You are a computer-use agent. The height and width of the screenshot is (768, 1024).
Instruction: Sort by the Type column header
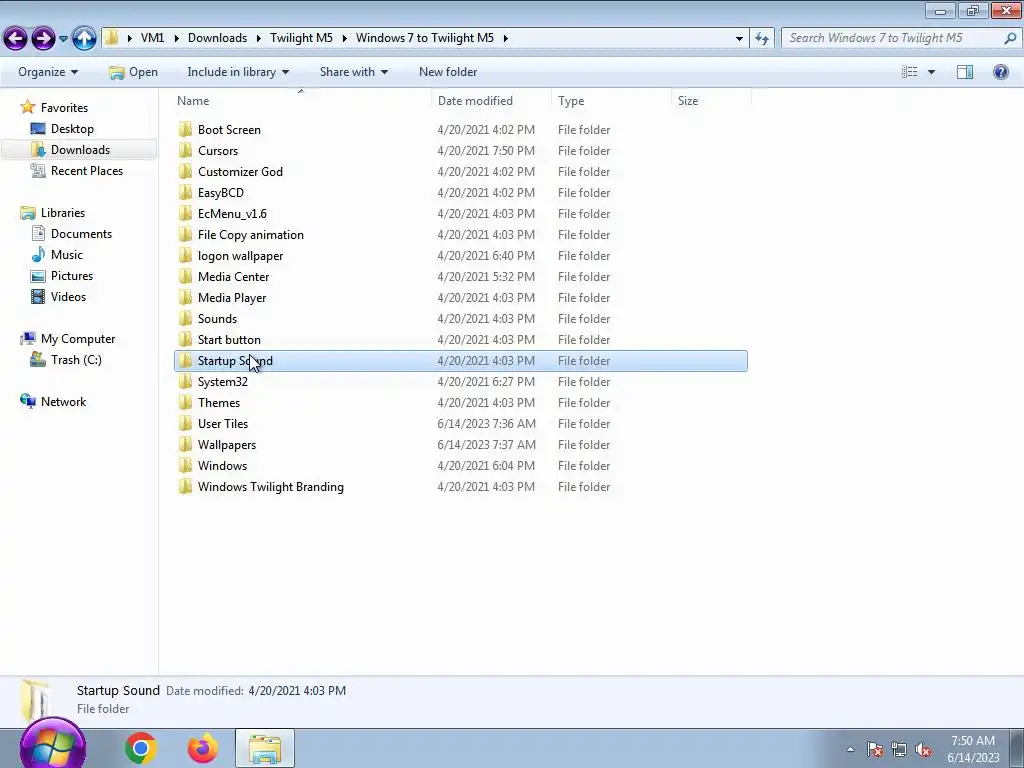click(x=571, y=101)
